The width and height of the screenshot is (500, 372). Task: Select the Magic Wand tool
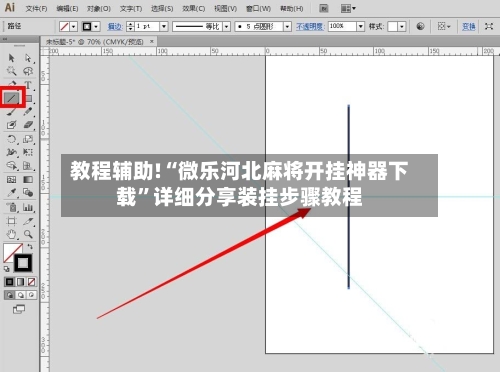click(11, 71)
